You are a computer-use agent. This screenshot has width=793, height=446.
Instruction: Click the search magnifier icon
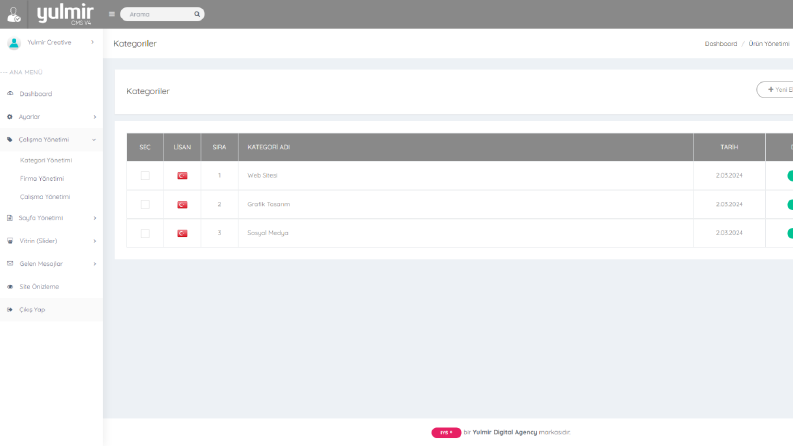click(197, 14)
